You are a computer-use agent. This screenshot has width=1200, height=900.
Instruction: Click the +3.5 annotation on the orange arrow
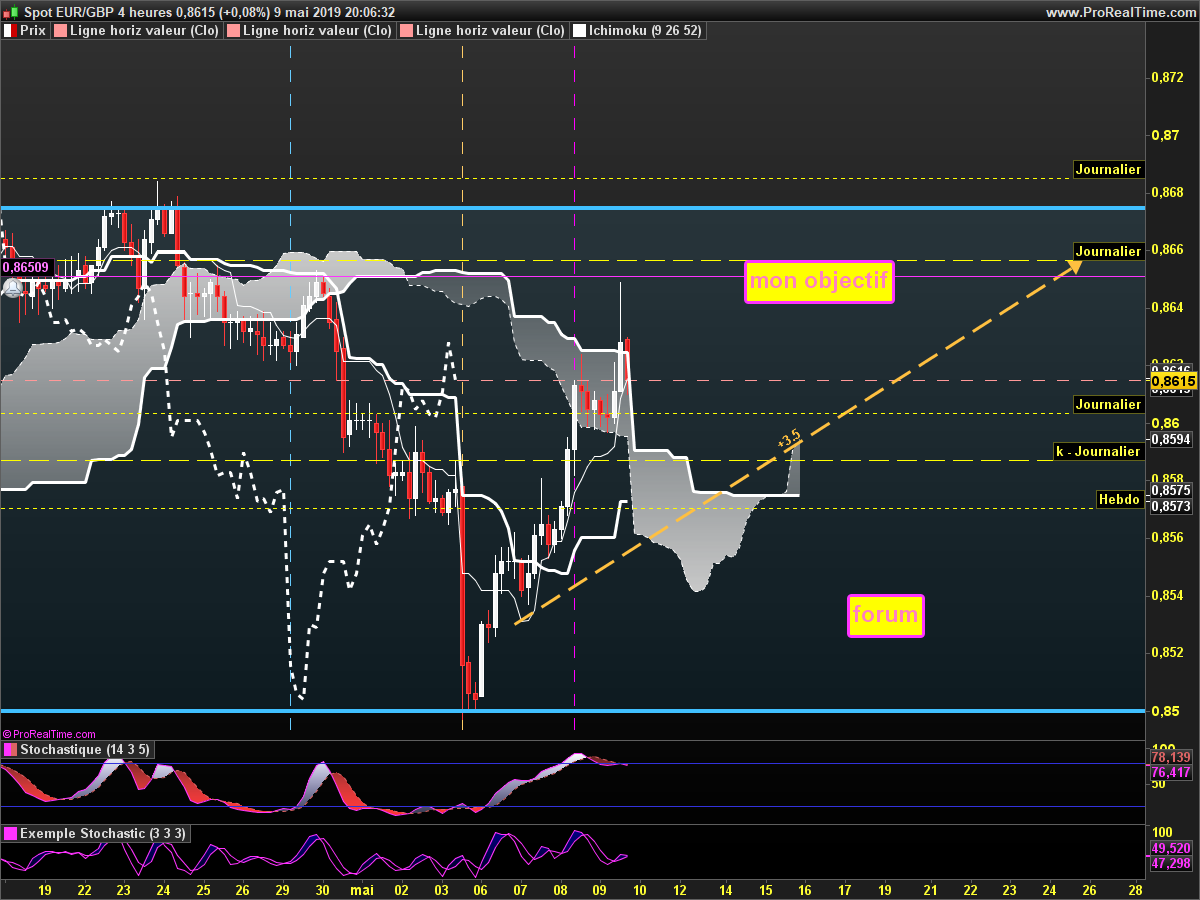coord(790,439)
